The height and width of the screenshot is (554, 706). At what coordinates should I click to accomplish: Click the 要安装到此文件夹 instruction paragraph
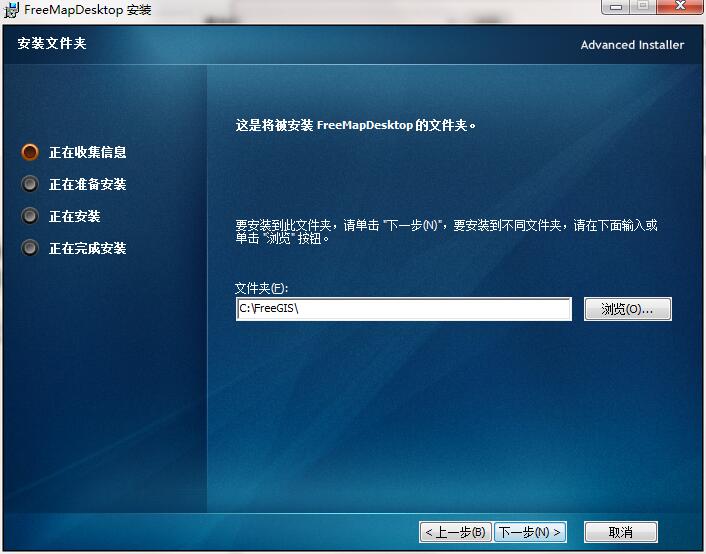point(446,232)
